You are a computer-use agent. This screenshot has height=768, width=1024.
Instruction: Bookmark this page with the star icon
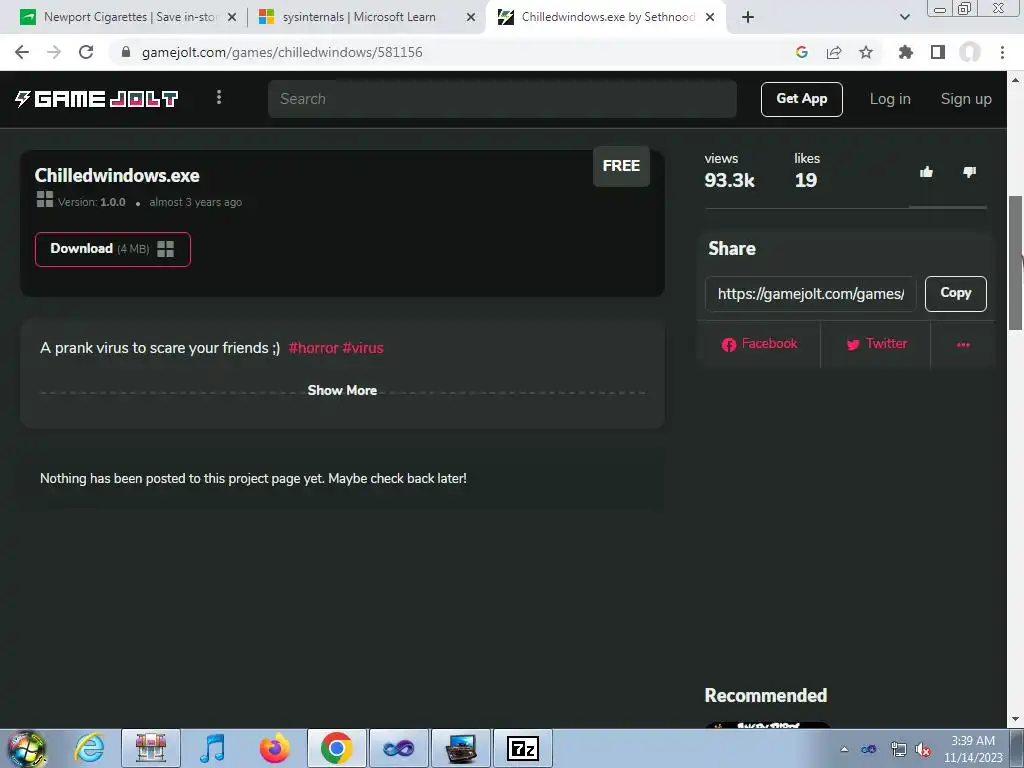pyautogui.click(x=866, y=52)
